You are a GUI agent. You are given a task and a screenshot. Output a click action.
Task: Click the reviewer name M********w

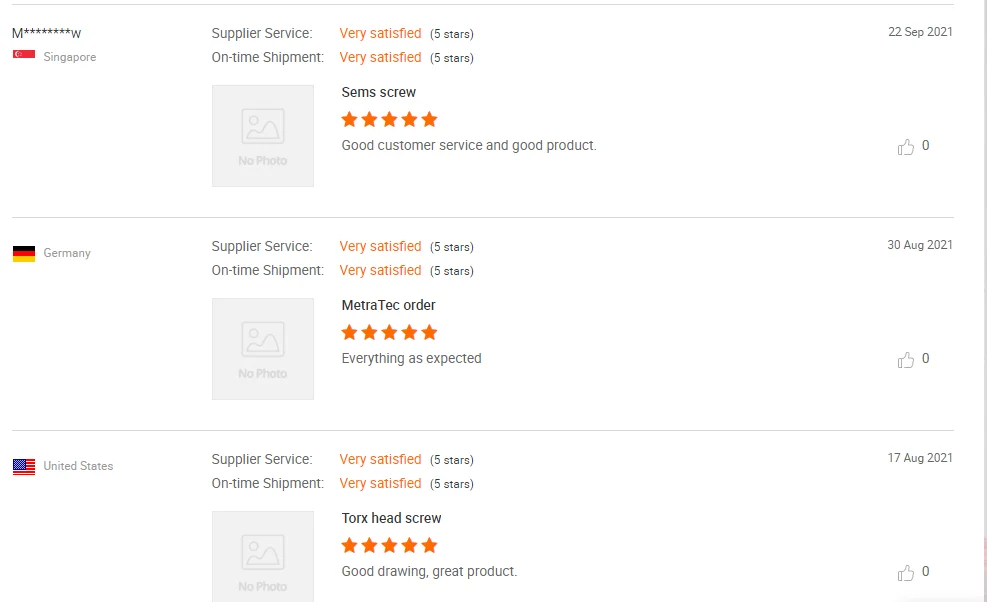click(x=46, y=33)
